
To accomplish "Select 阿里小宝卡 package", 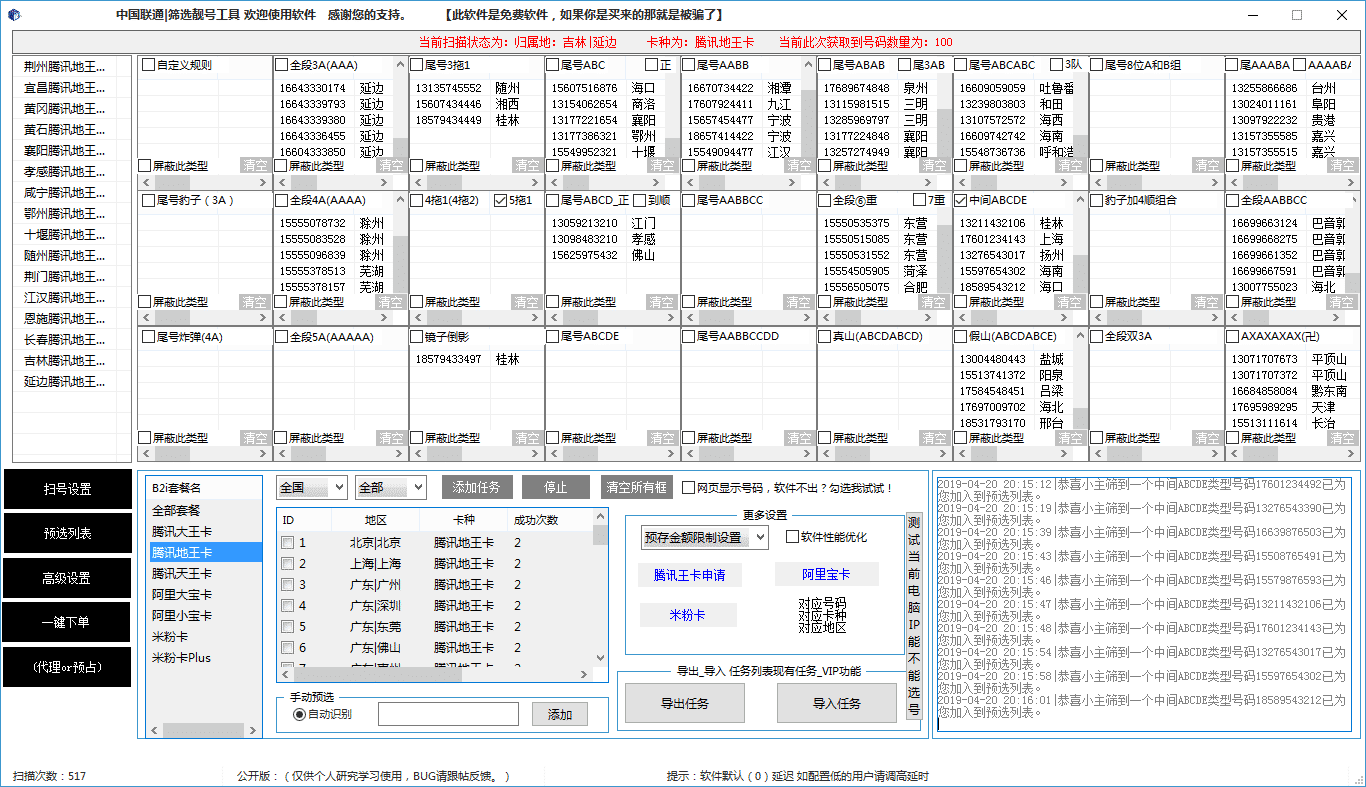I will coord(182,615).
